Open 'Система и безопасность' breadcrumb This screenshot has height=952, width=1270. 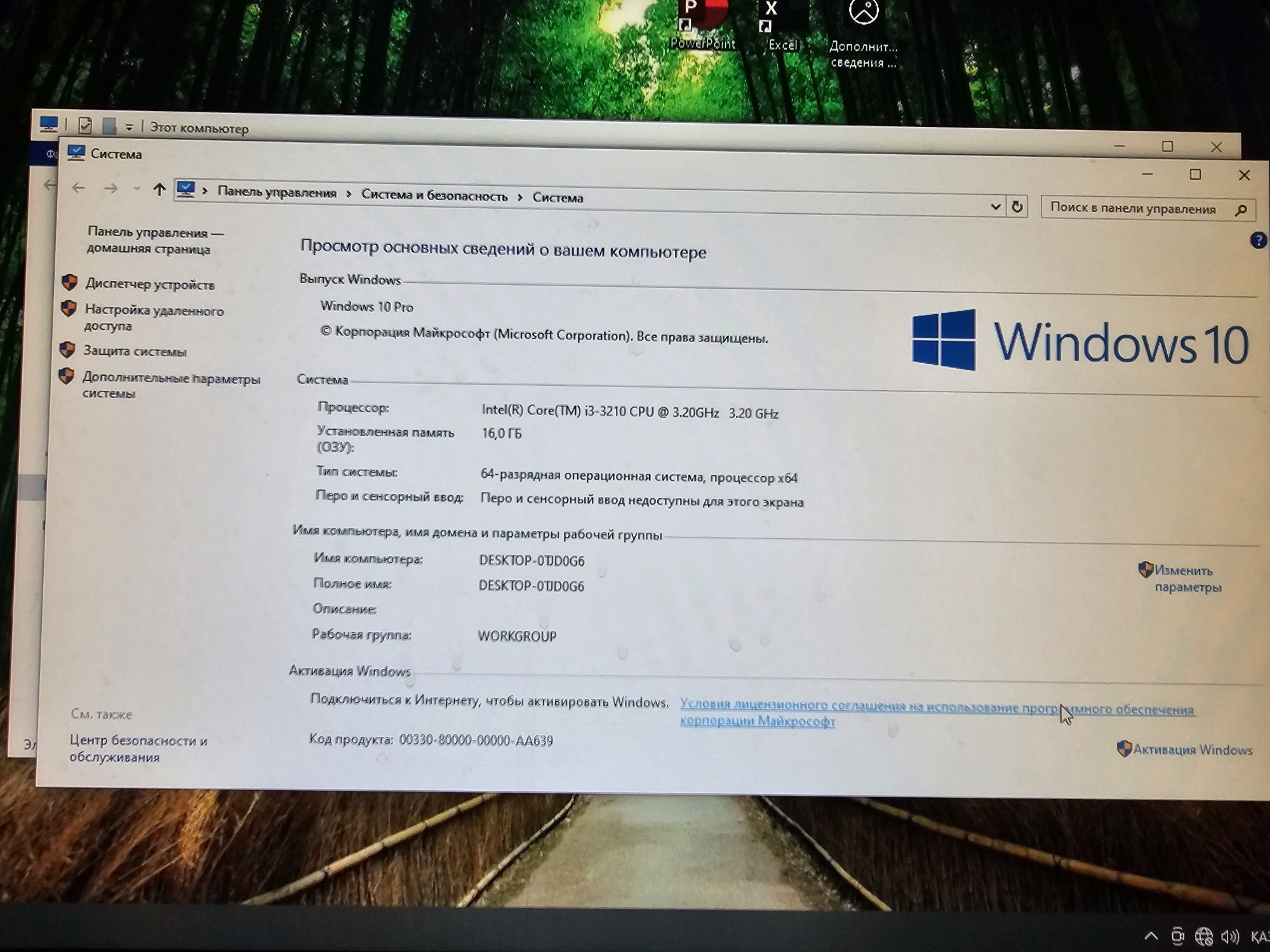[434, 195]
